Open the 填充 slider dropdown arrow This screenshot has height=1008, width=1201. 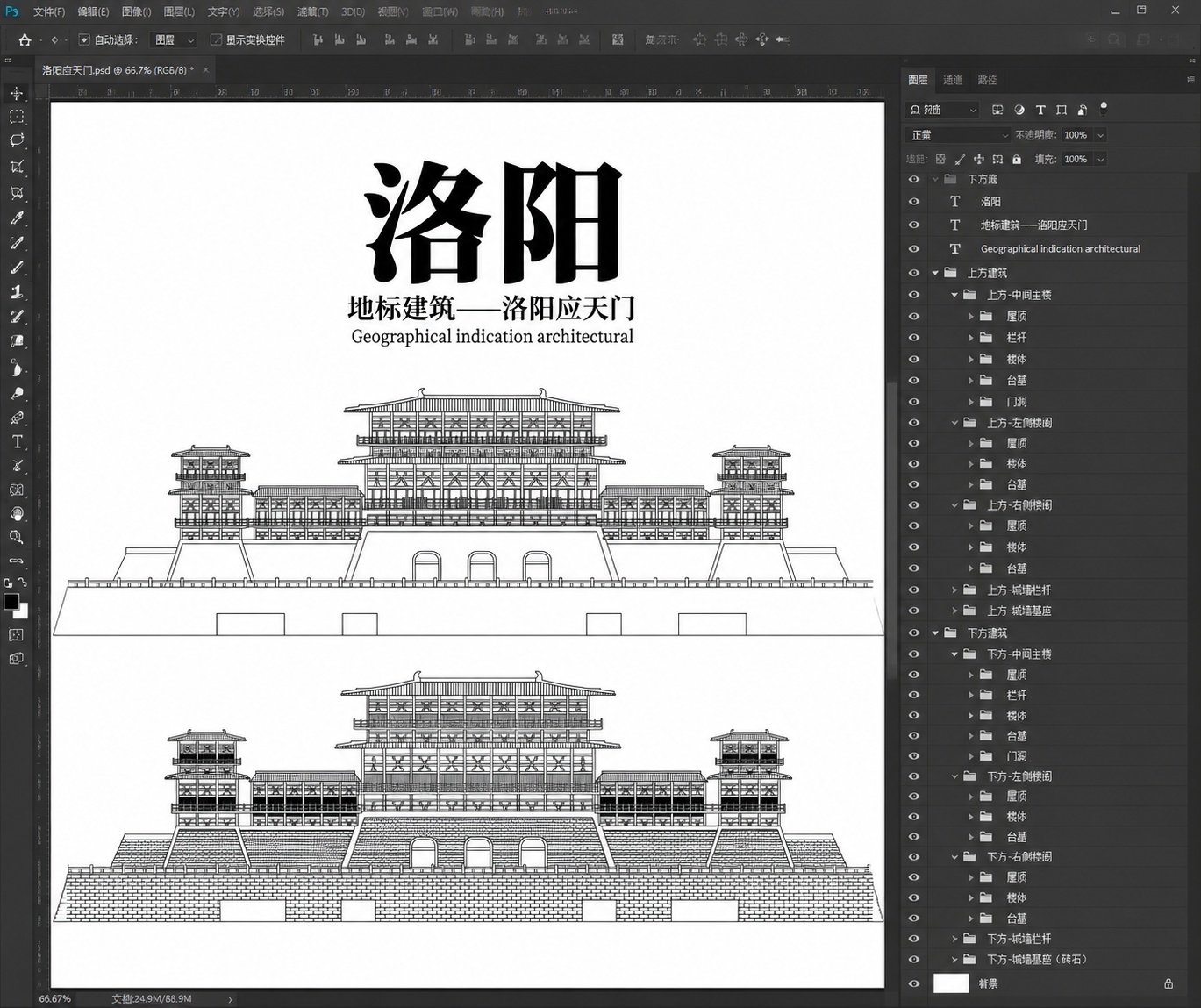1101,160
